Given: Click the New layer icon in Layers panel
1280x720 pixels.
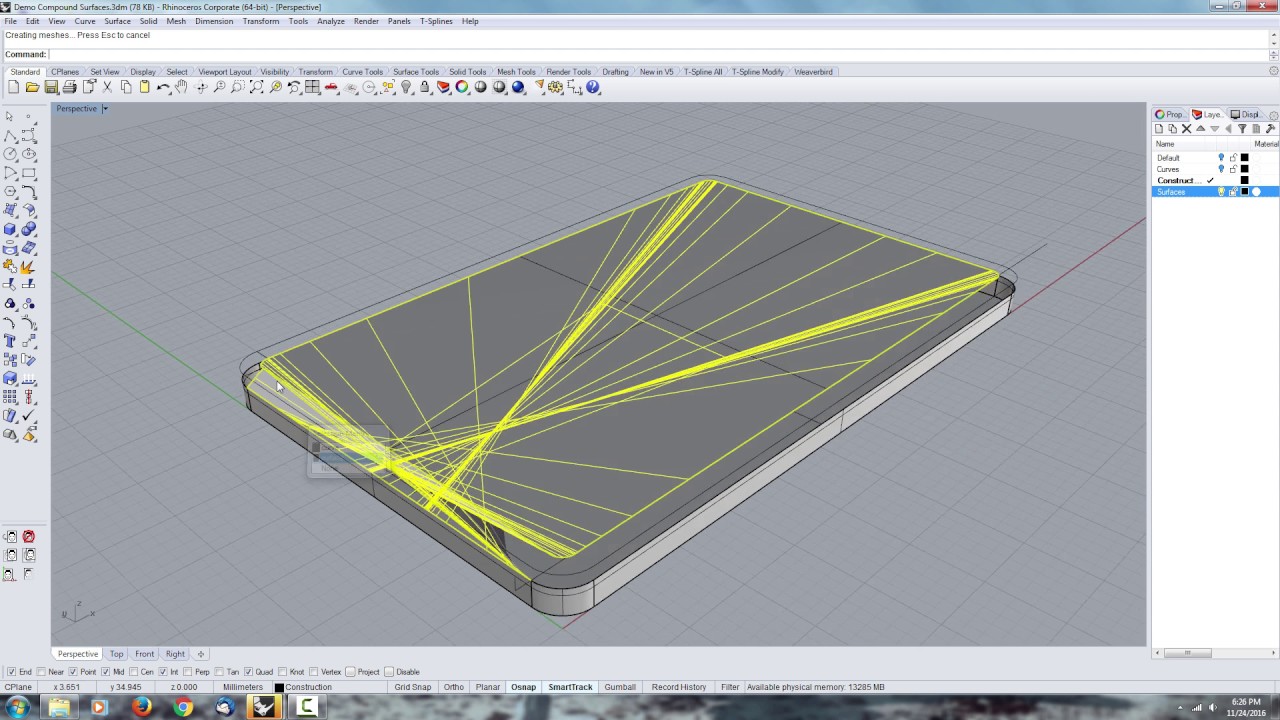Looking at the screenshot, I should tap(1159, 129).
